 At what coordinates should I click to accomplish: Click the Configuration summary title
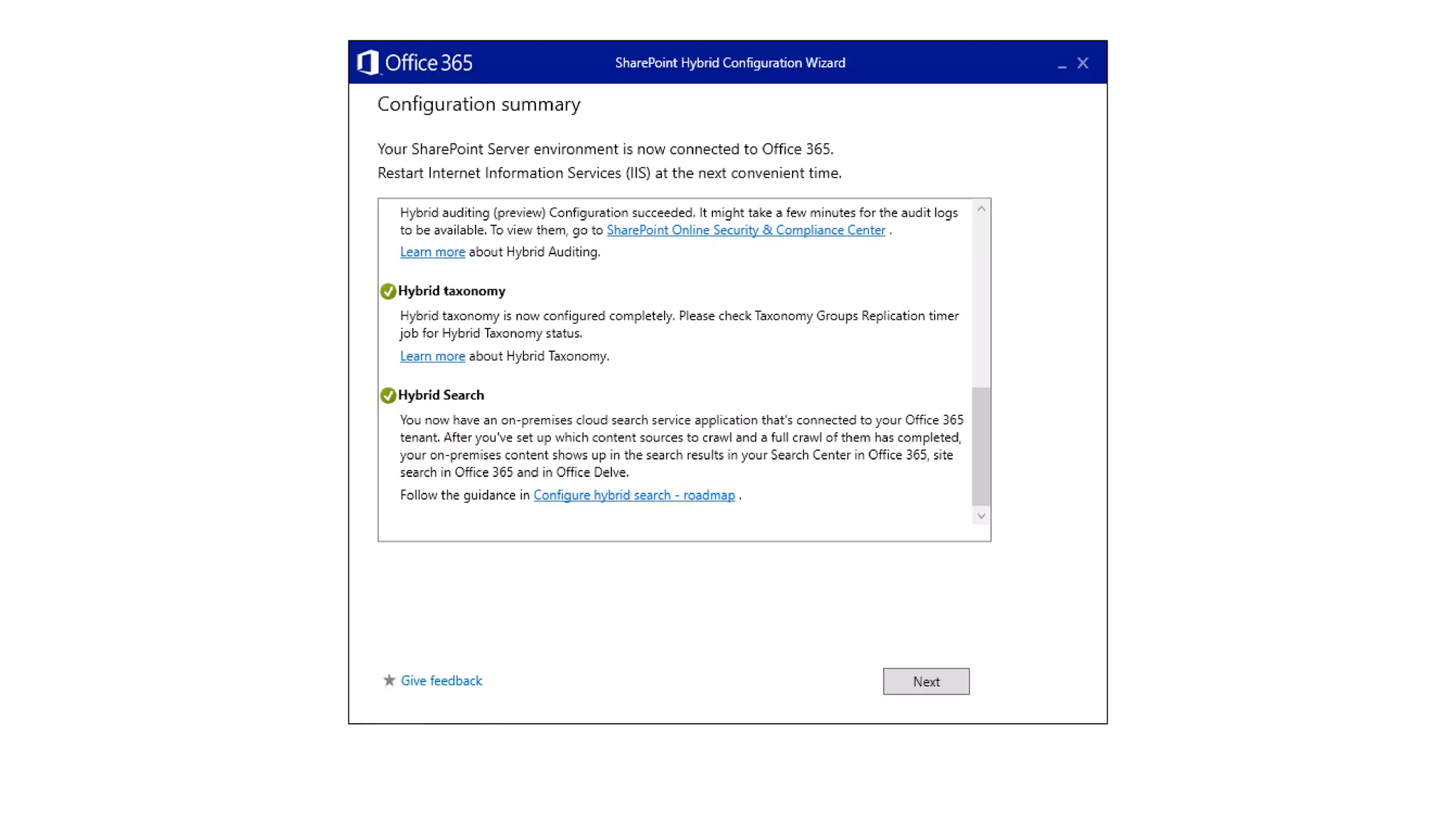pyautogui.click(x=478, y=105)
